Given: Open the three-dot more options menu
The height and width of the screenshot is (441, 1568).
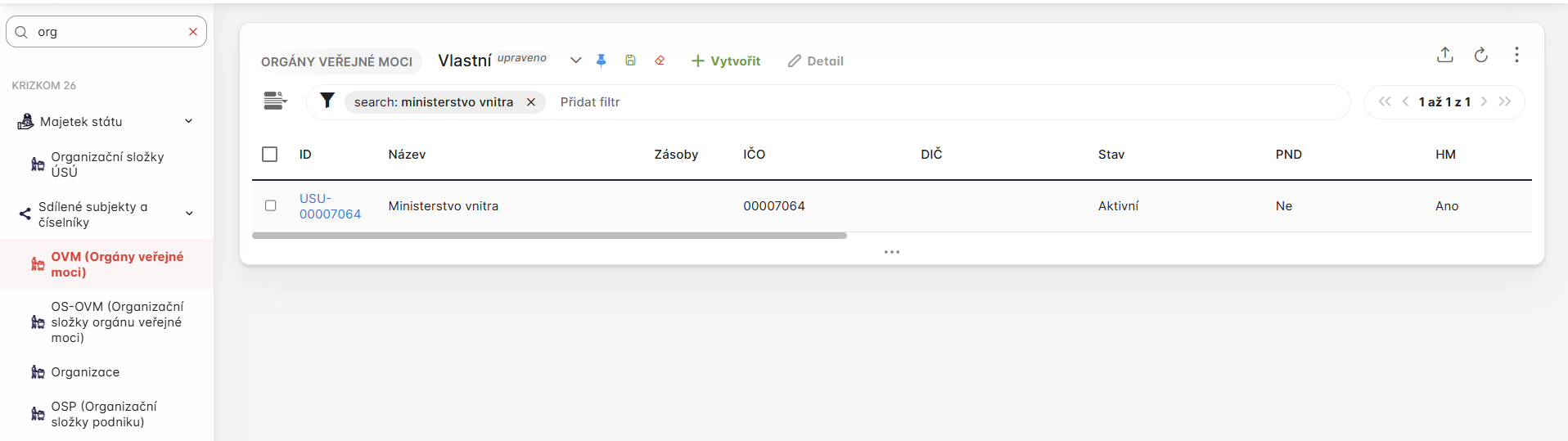Looking at the screenshot, I should click(x=1516, y=55).
